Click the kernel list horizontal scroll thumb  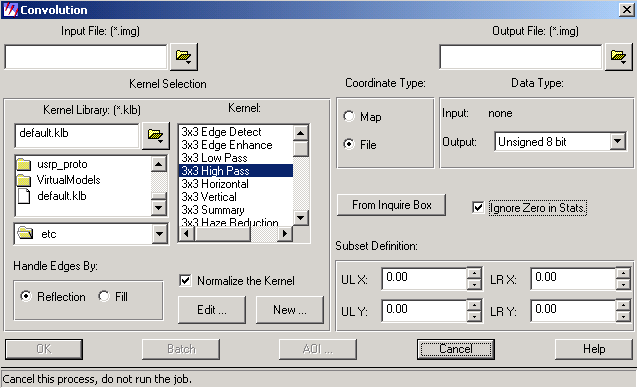[222, 234]
